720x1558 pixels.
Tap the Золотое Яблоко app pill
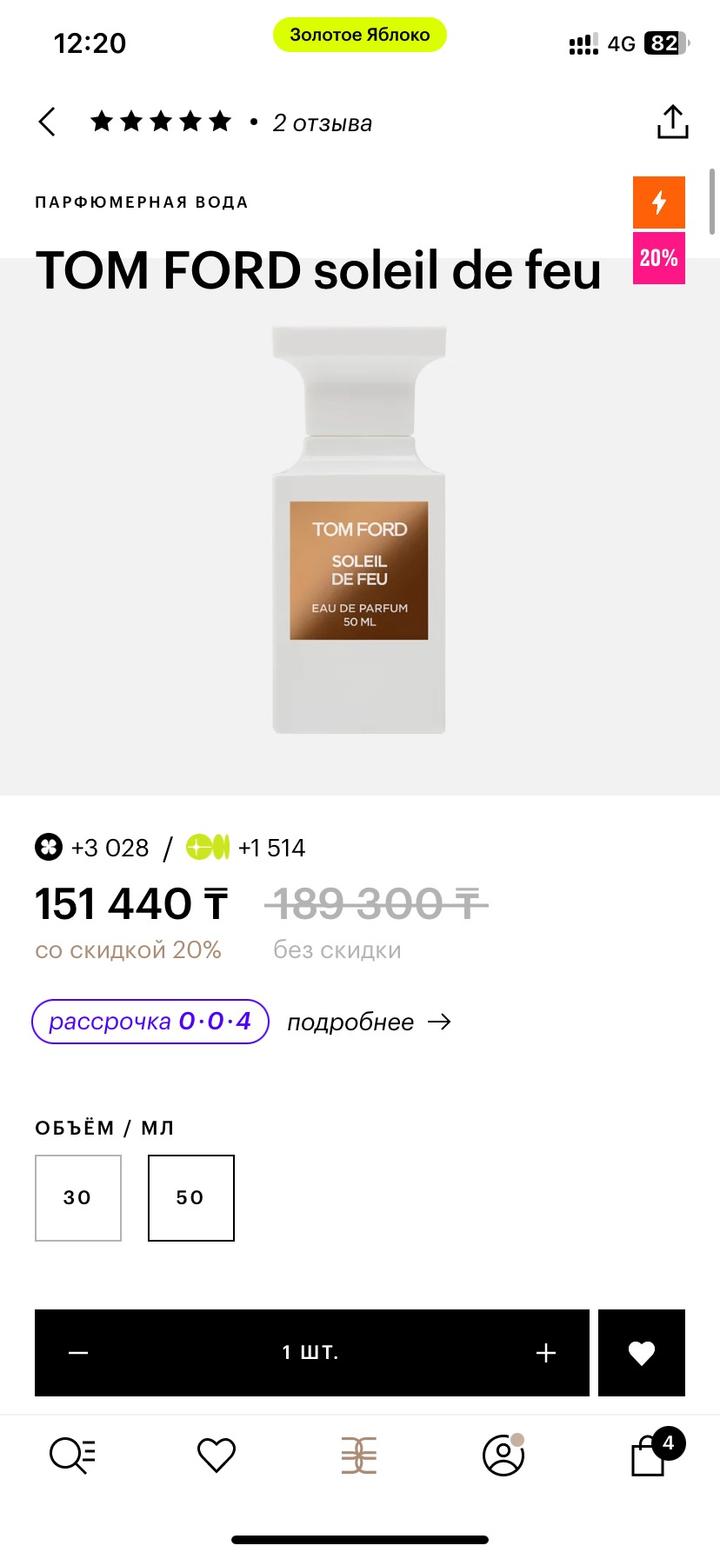360,35
